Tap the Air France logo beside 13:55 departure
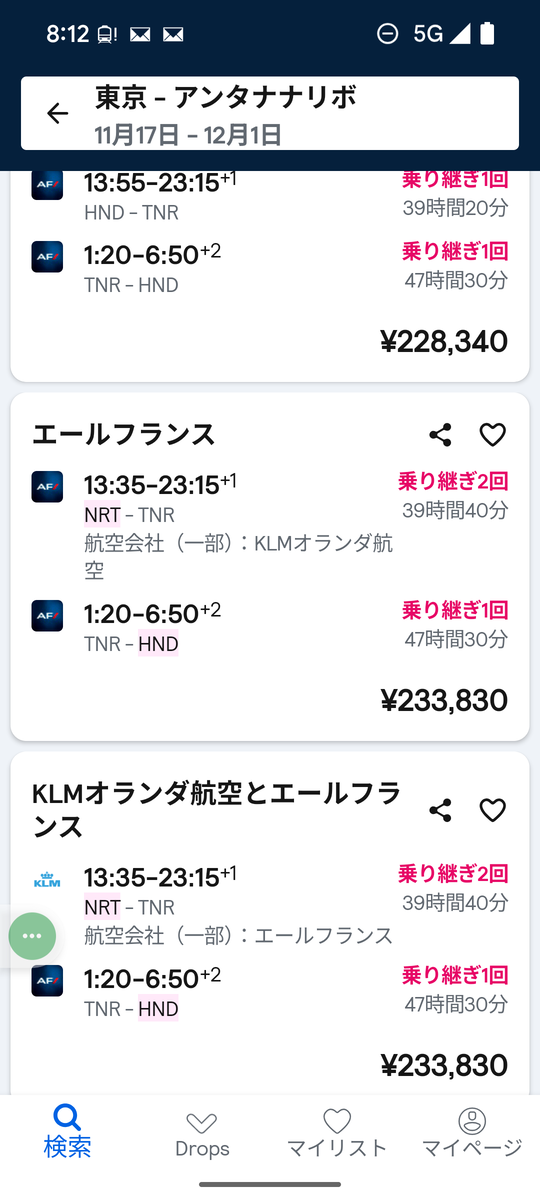Image resolution: width=540 pixels, height=1200 pixels. pos(47,185)
